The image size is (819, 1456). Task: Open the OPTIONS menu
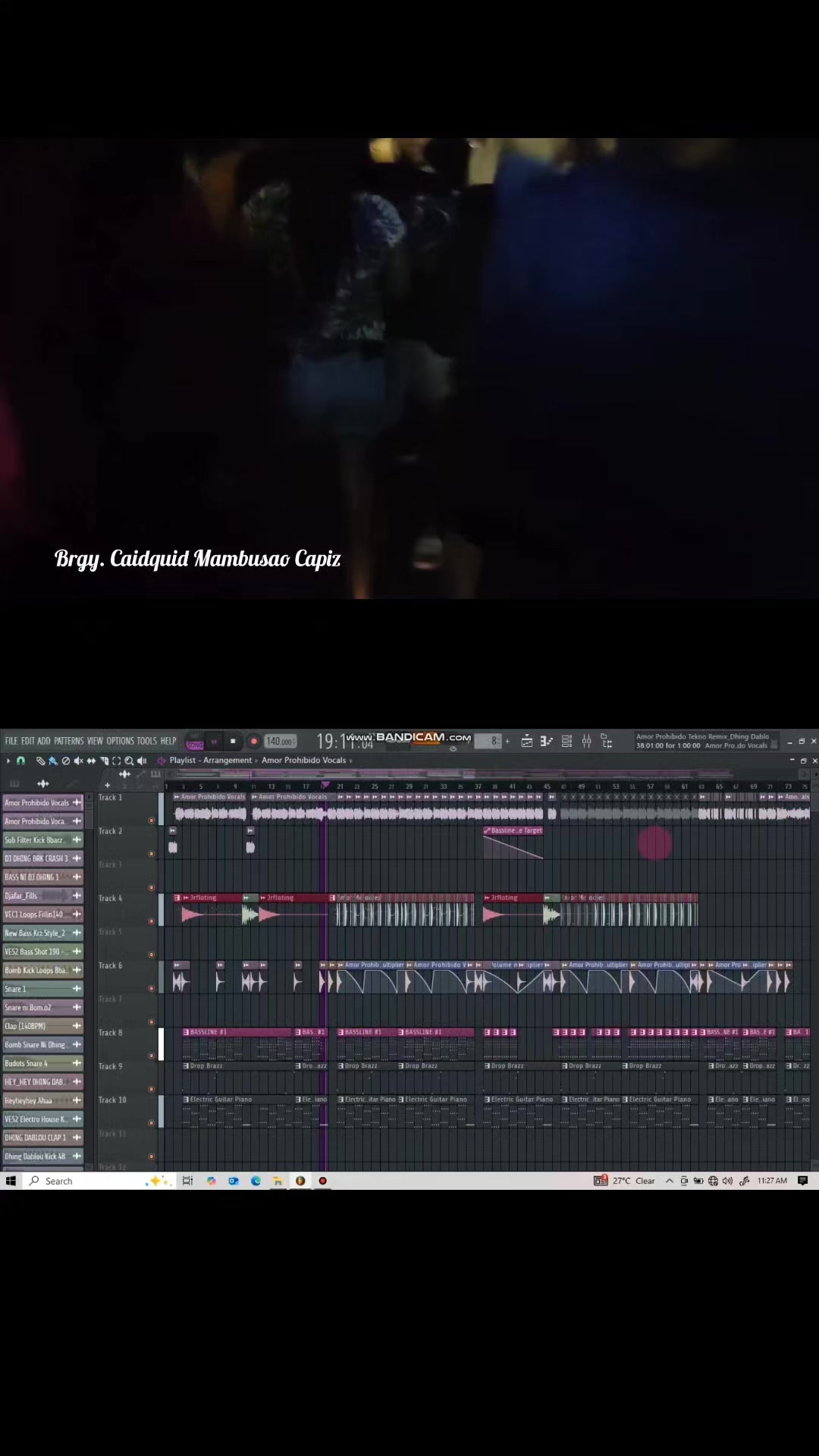(x=120, y=741)
